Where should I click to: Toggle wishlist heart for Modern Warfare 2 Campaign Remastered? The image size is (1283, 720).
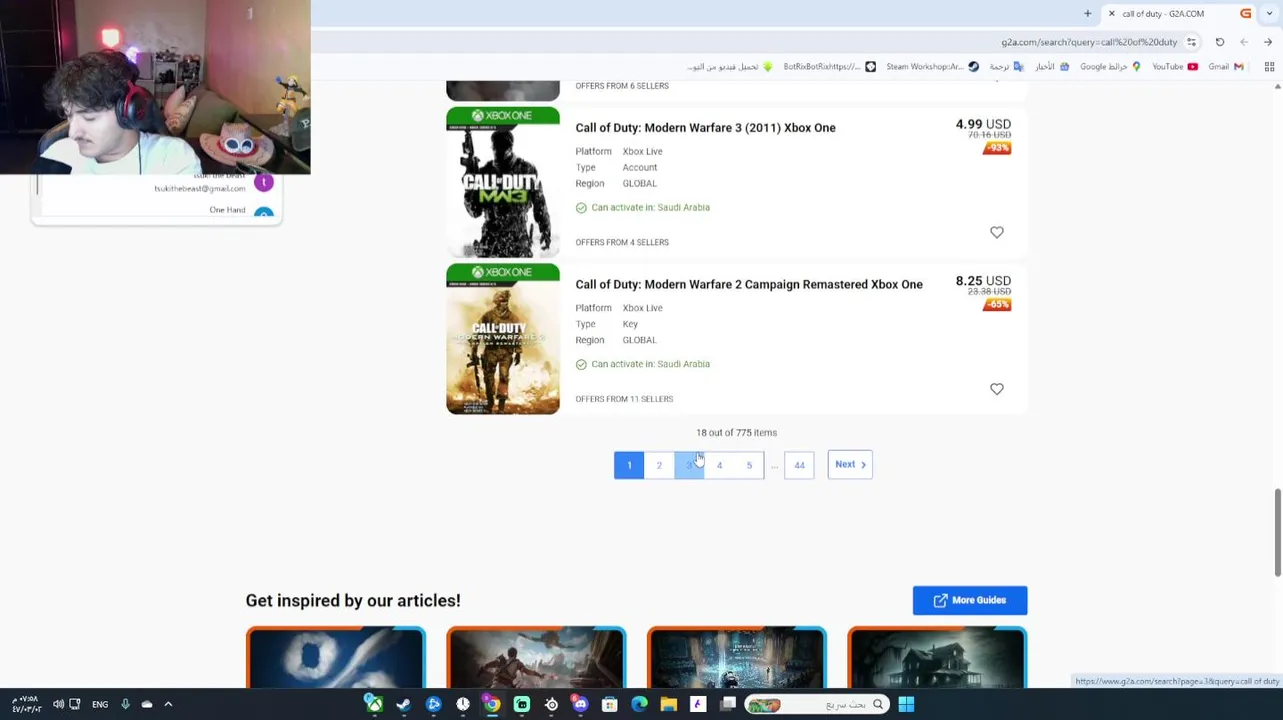[997, 389]
